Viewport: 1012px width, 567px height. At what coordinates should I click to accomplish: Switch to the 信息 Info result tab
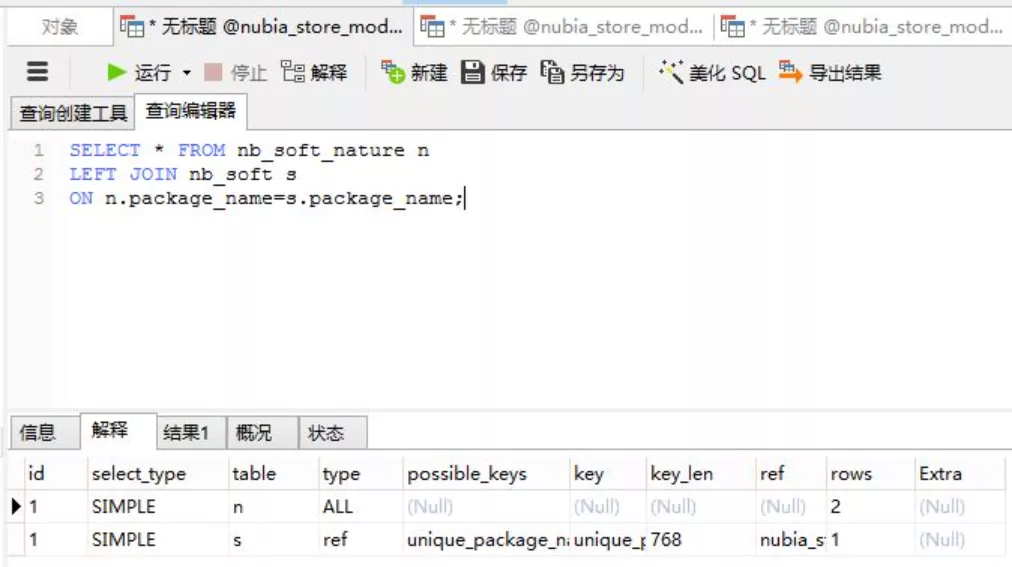pos(45,432)
